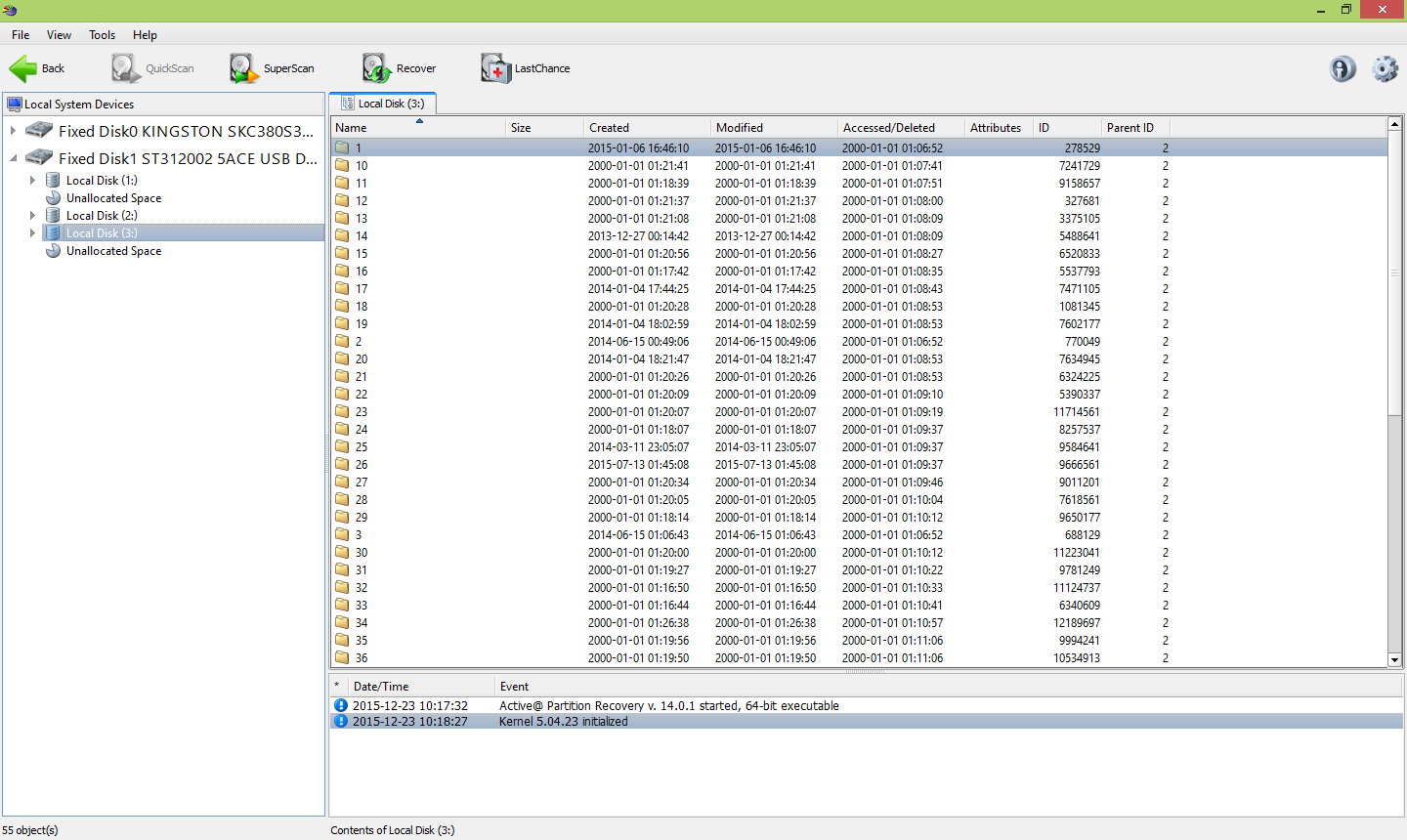This screenshot has height=840, width=1407.
Task: Open the Help menu
Action: coord(145,35)
